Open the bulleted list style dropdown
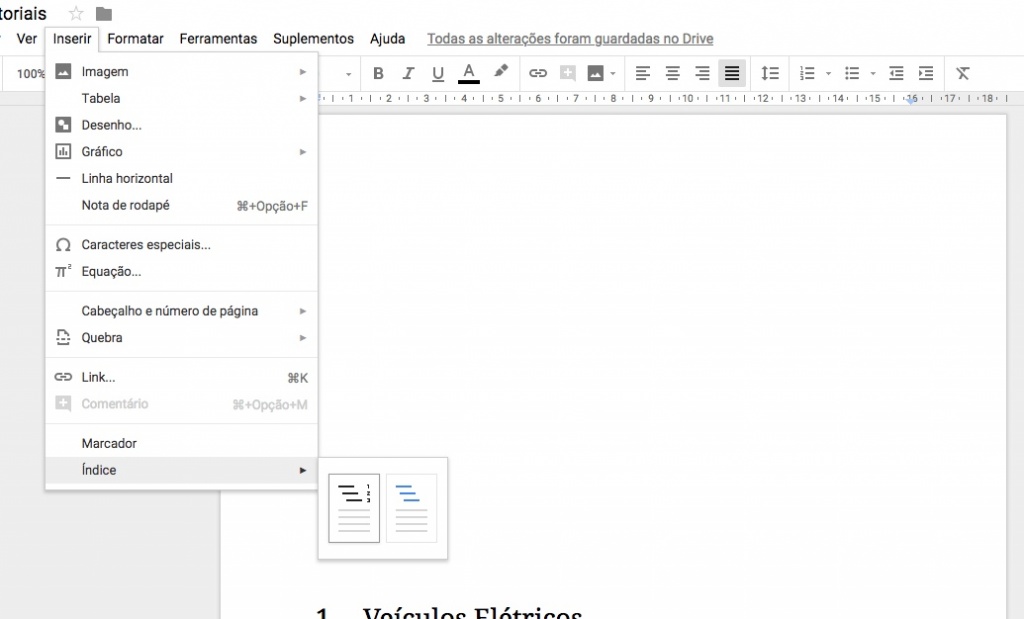The height and width of the screenshot is (619, 1024). click(872, 72)
